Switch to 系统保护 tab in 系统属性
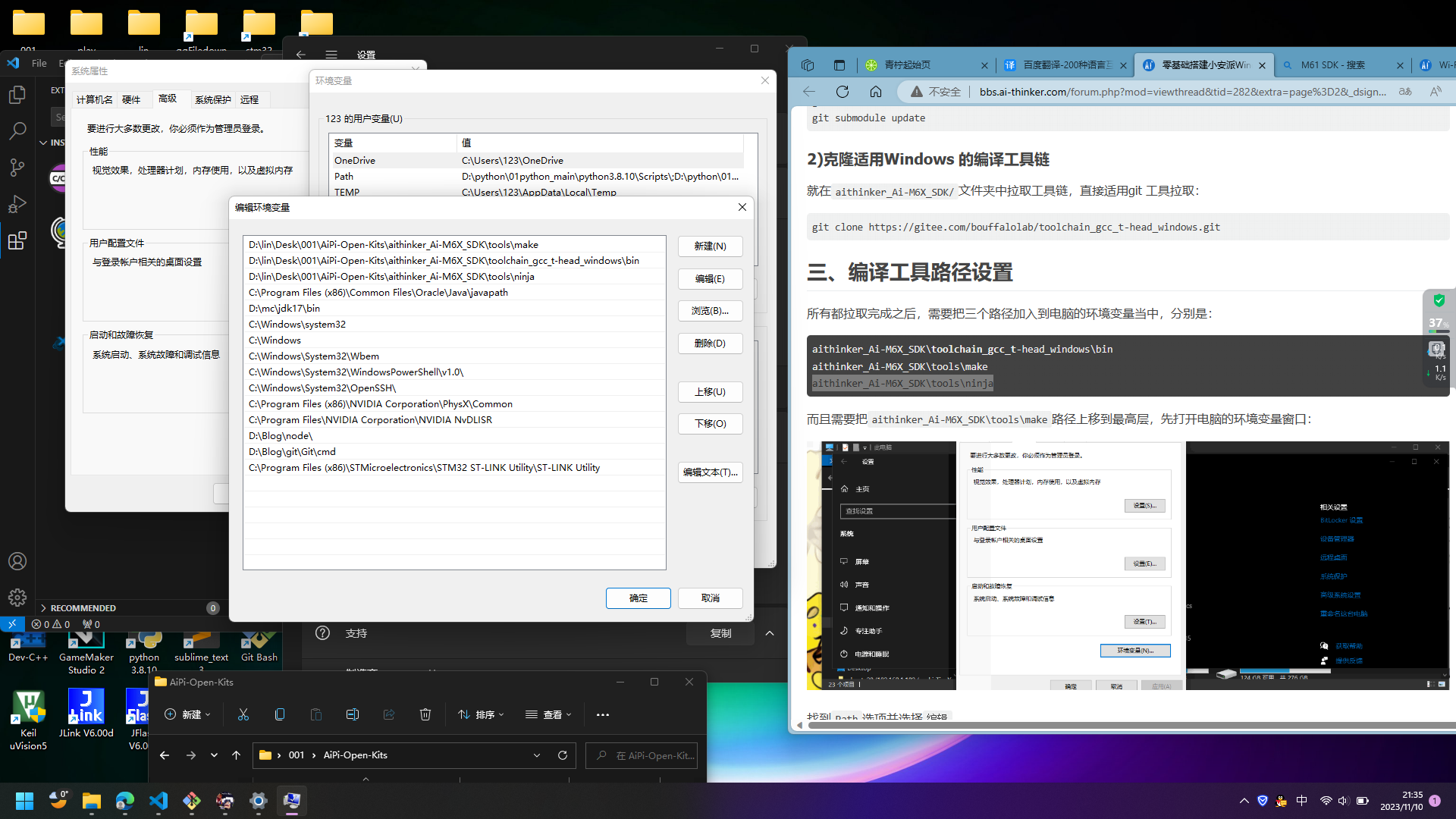The image size is (1456, 819). click(213, 99)
